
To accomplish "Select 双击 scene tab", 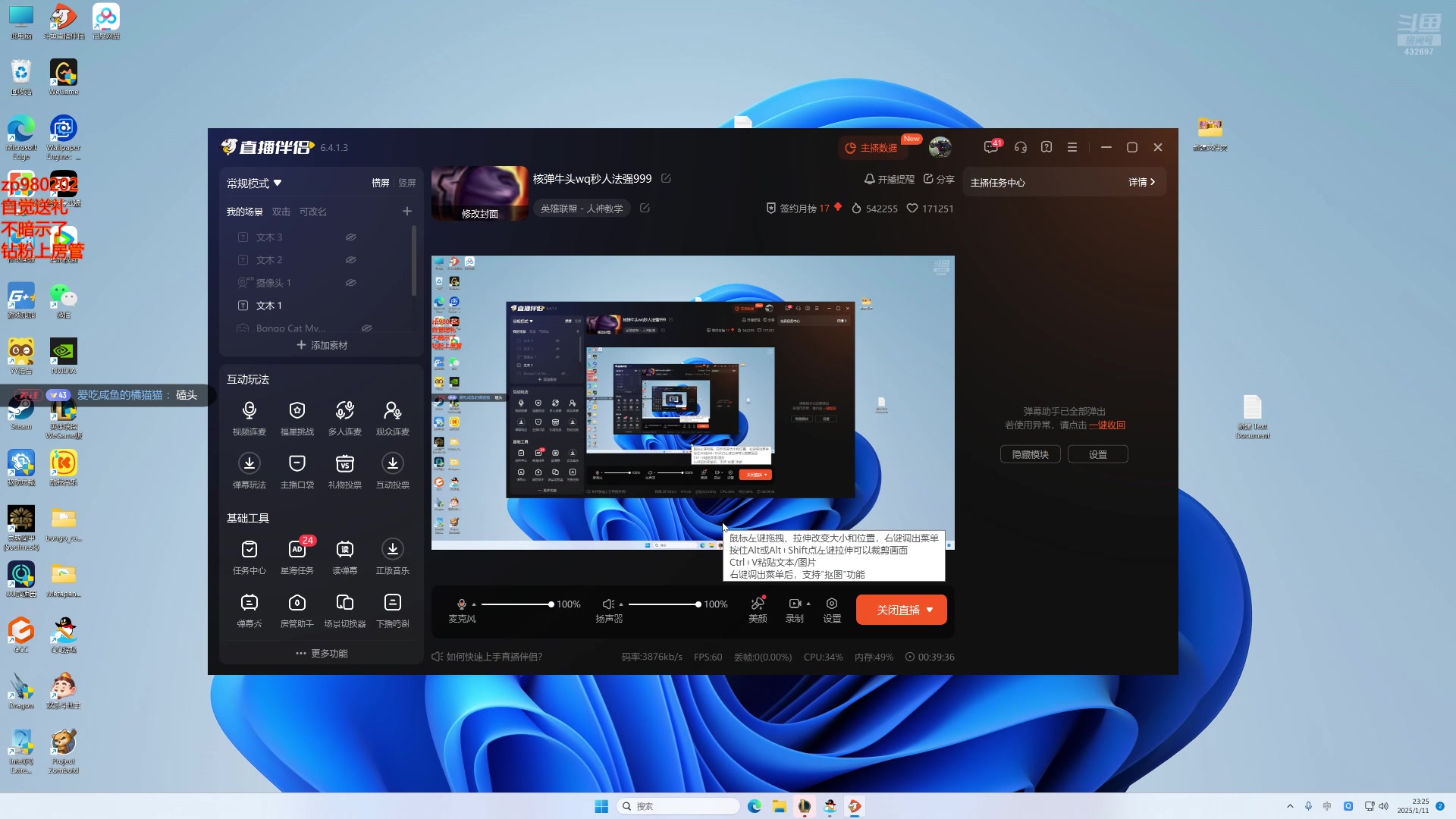I will (x=281, y=212).
